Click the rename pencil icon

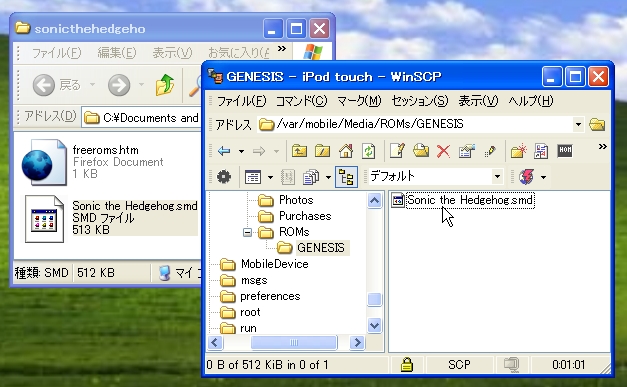pyautogui.click(x=490, y=151)
